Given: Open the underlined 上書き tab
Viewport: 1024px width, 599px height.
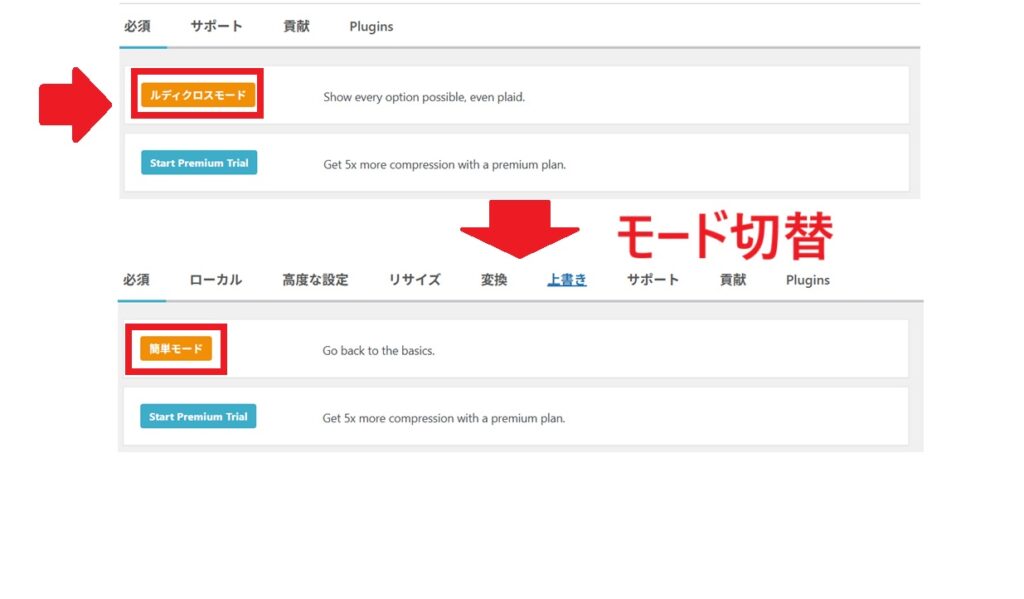Looking at the screenshot, I should point(567,280).
